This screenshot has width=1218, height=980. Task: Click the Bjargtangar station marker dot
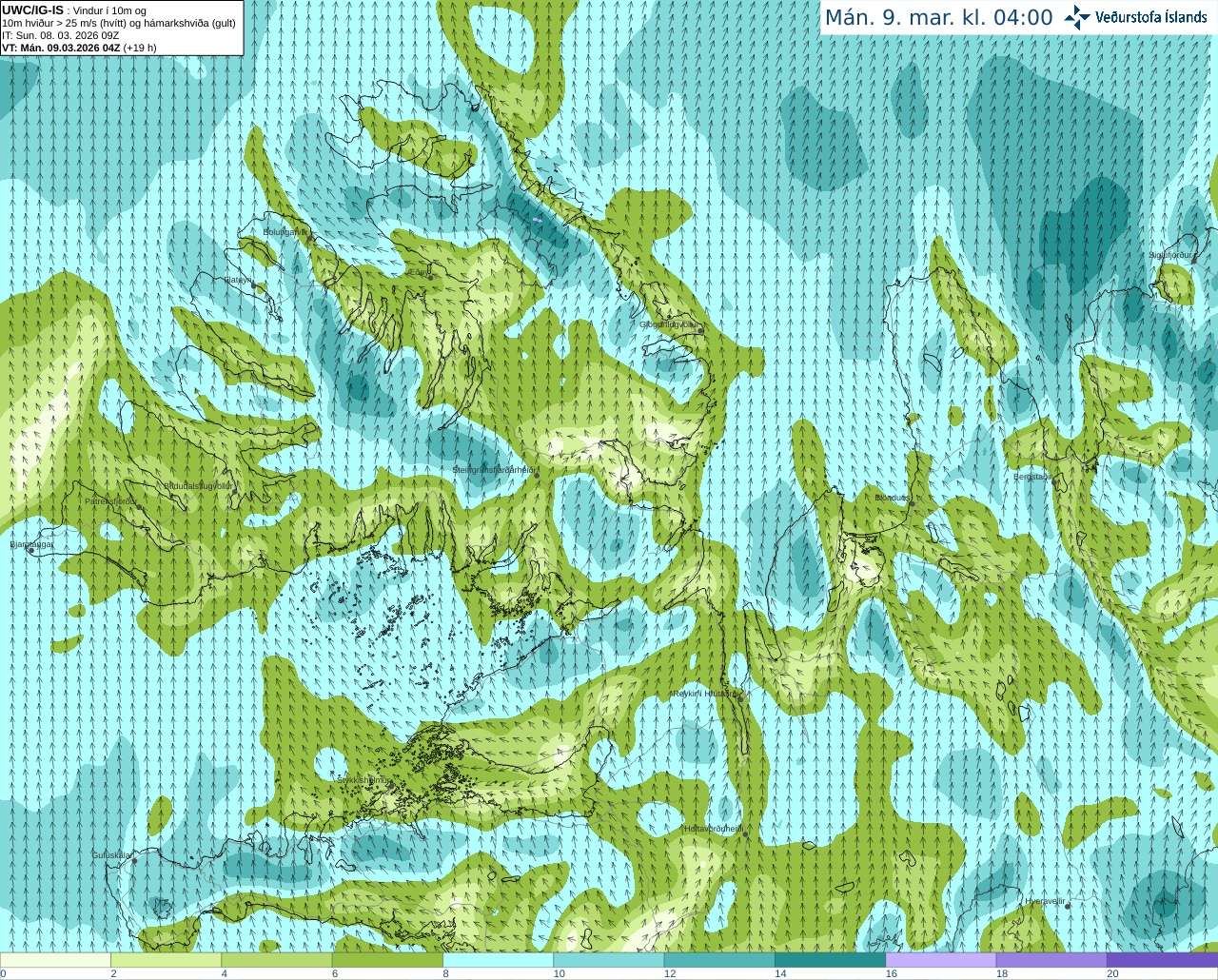[x=31, y=551]
